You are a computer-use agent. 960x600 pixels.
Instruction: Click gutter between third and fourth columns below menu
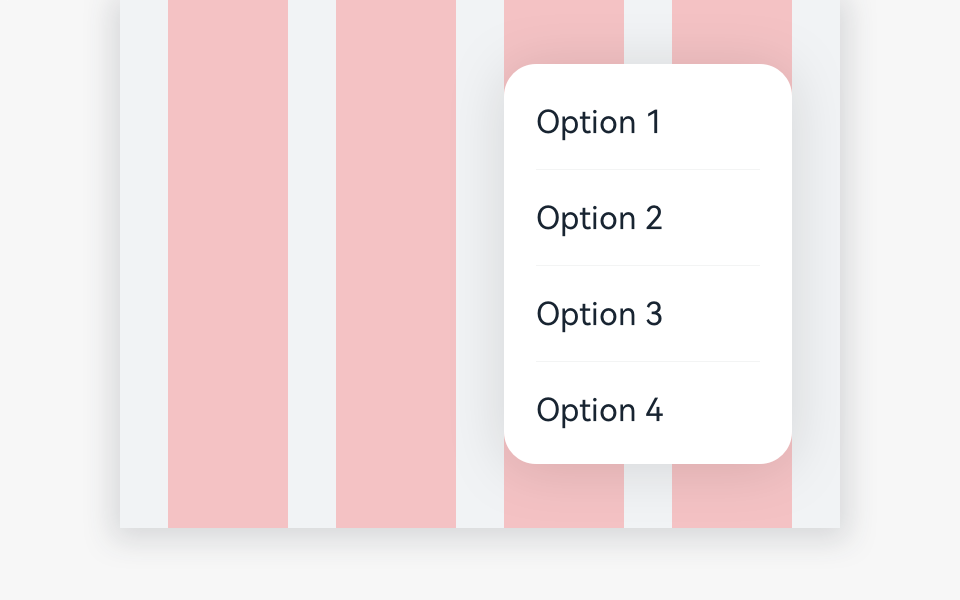(x=648, y=497)
